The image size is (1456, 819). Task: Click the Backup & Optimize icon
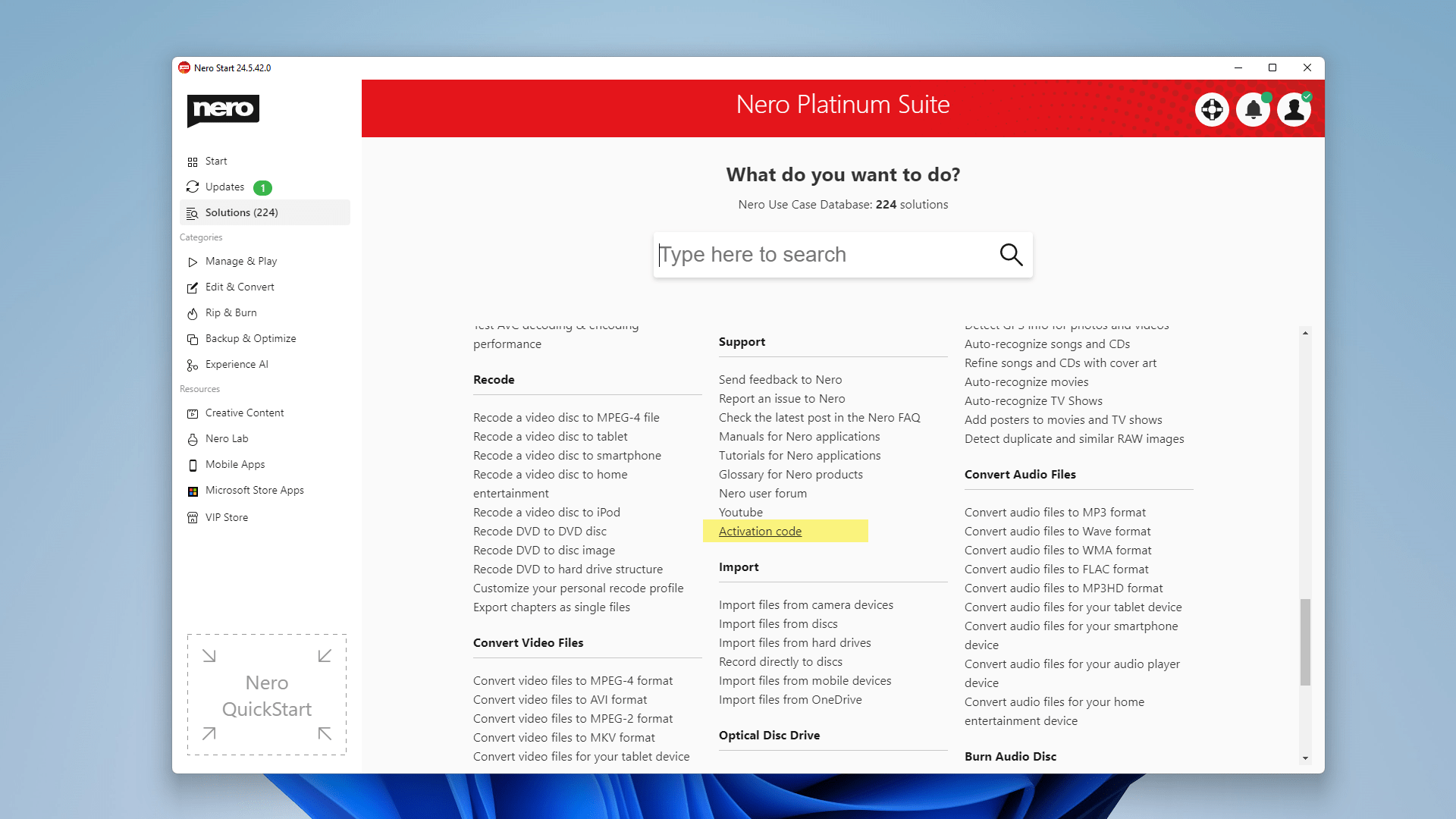tap(193, 339)
